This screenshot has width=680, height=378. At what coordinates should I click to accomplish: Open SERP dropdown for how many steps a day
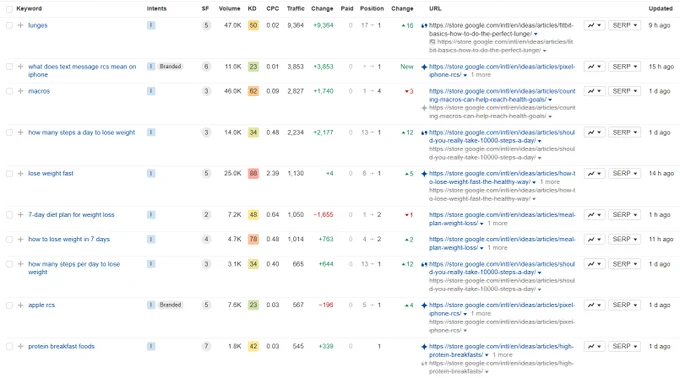624,132
